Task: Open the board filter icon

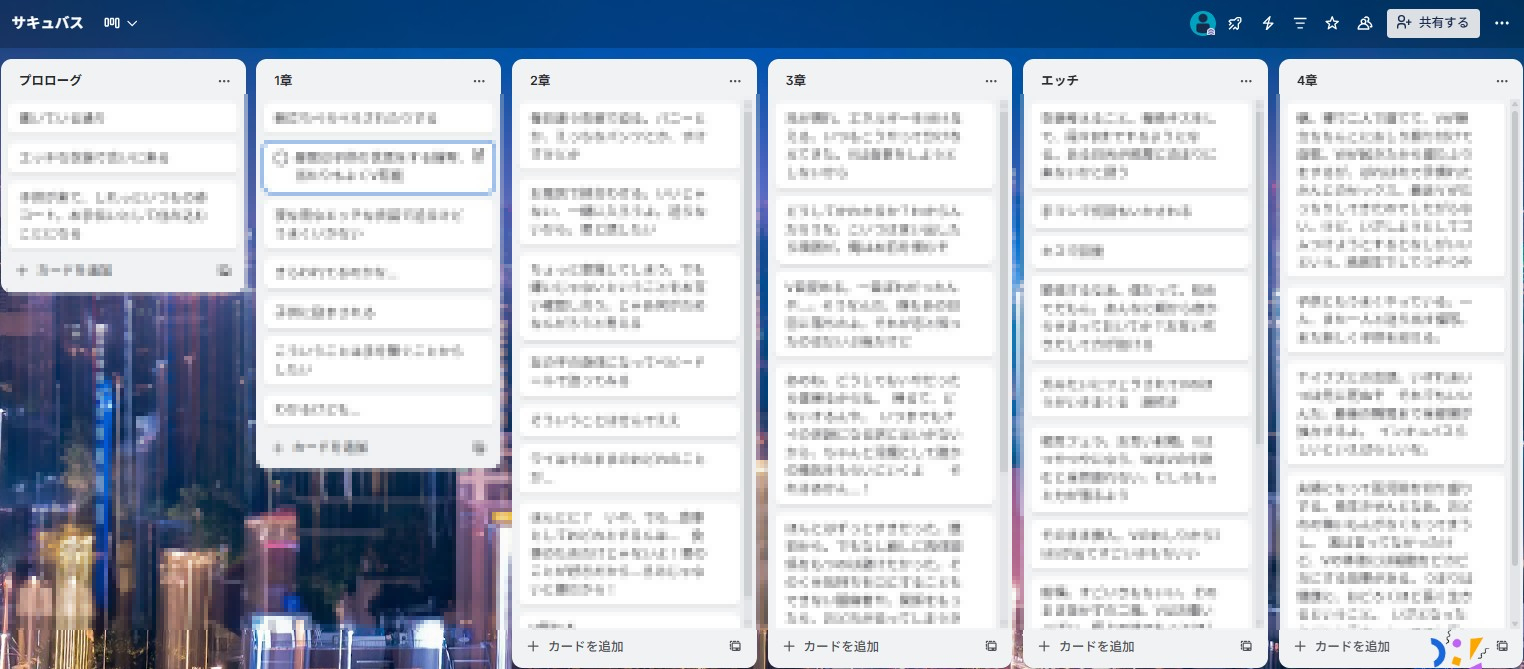Action: pyautogui.click(x=1300, y=23)
